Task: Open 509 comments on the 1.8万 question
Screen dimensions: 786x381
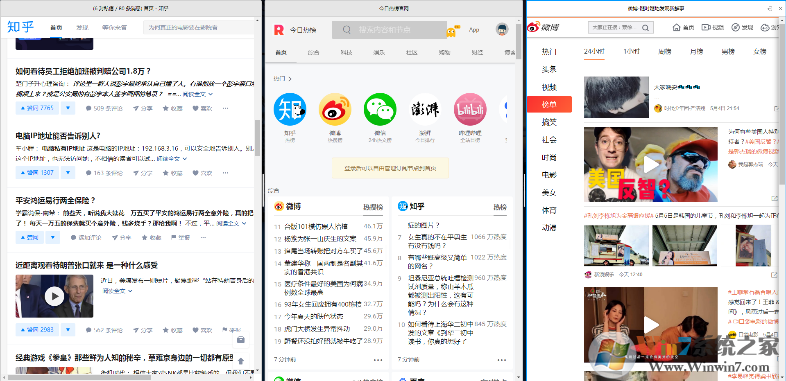Action: point(103,108)
